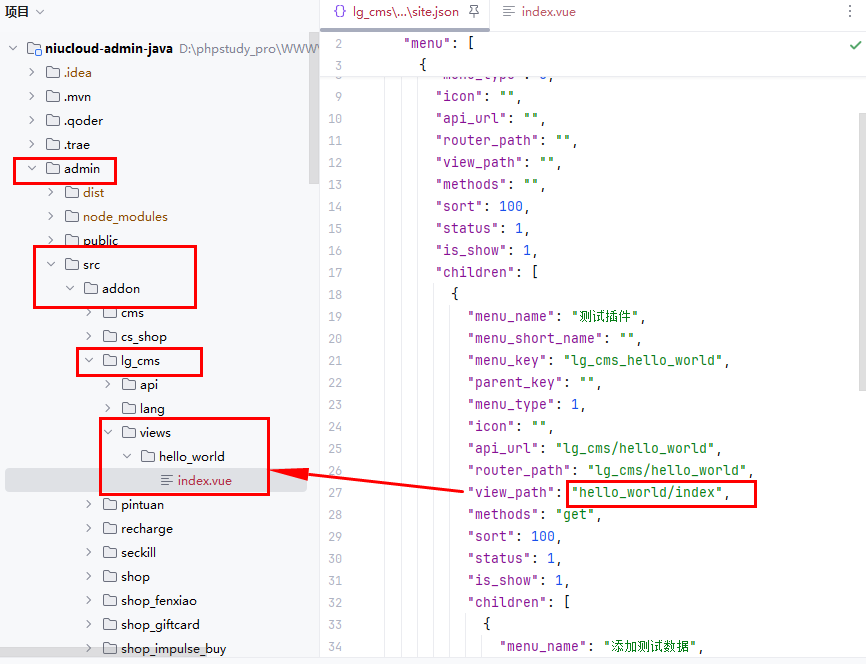Click the green inspection checkmark icon
This screenshot has width=866, height=664.
[x=855, y=45]
